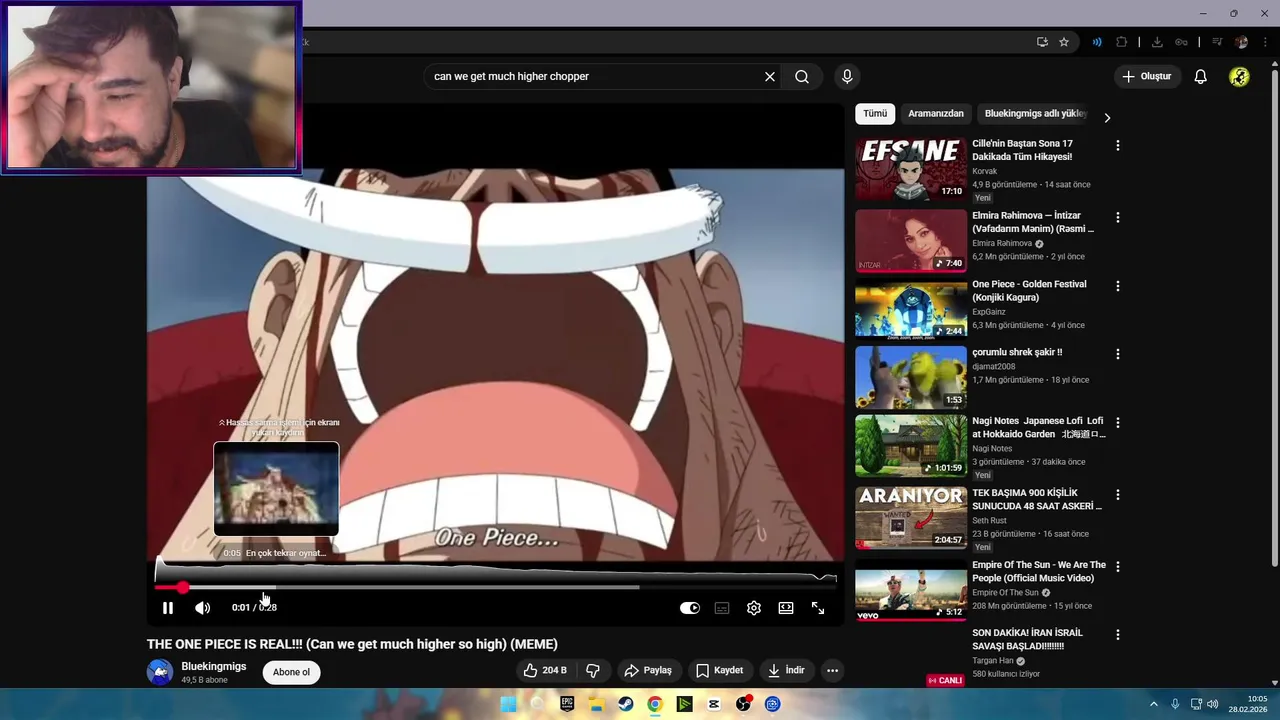Open the Oluştur create button

tap(1147, 77)
